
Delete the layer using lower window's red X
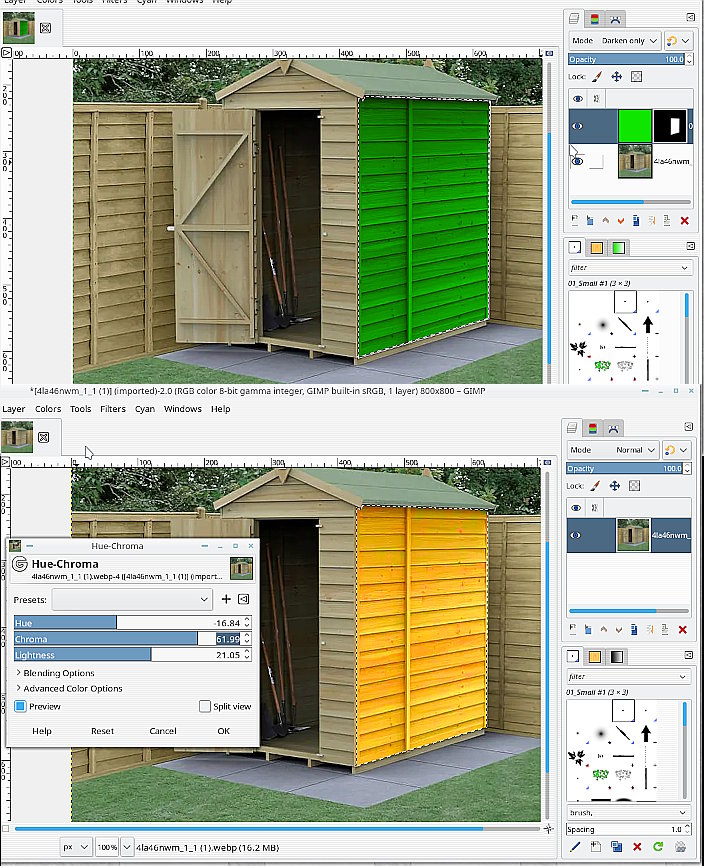pos(682,629)
